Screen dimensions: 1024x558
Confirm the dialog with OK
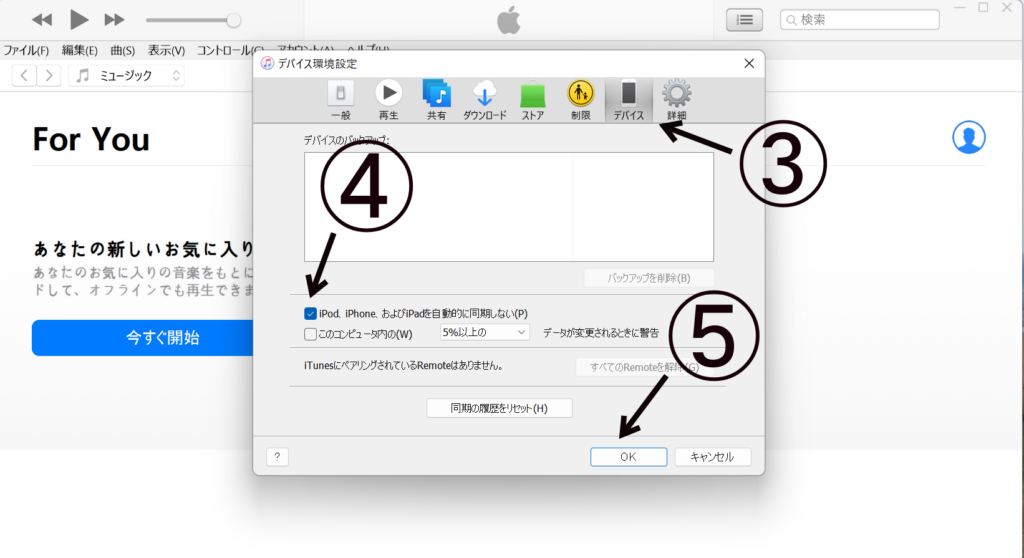point(628,457)
